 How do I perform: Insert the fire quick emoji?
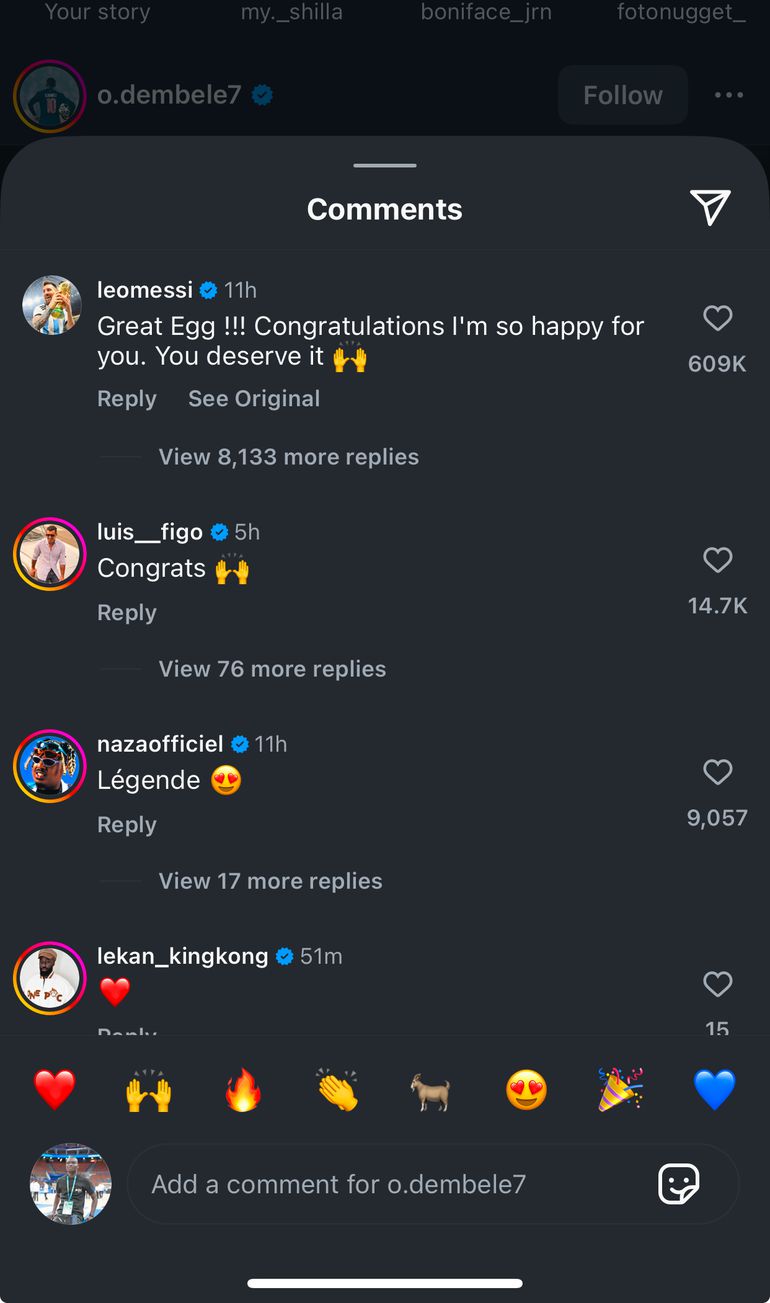(x=243, y=1089)
